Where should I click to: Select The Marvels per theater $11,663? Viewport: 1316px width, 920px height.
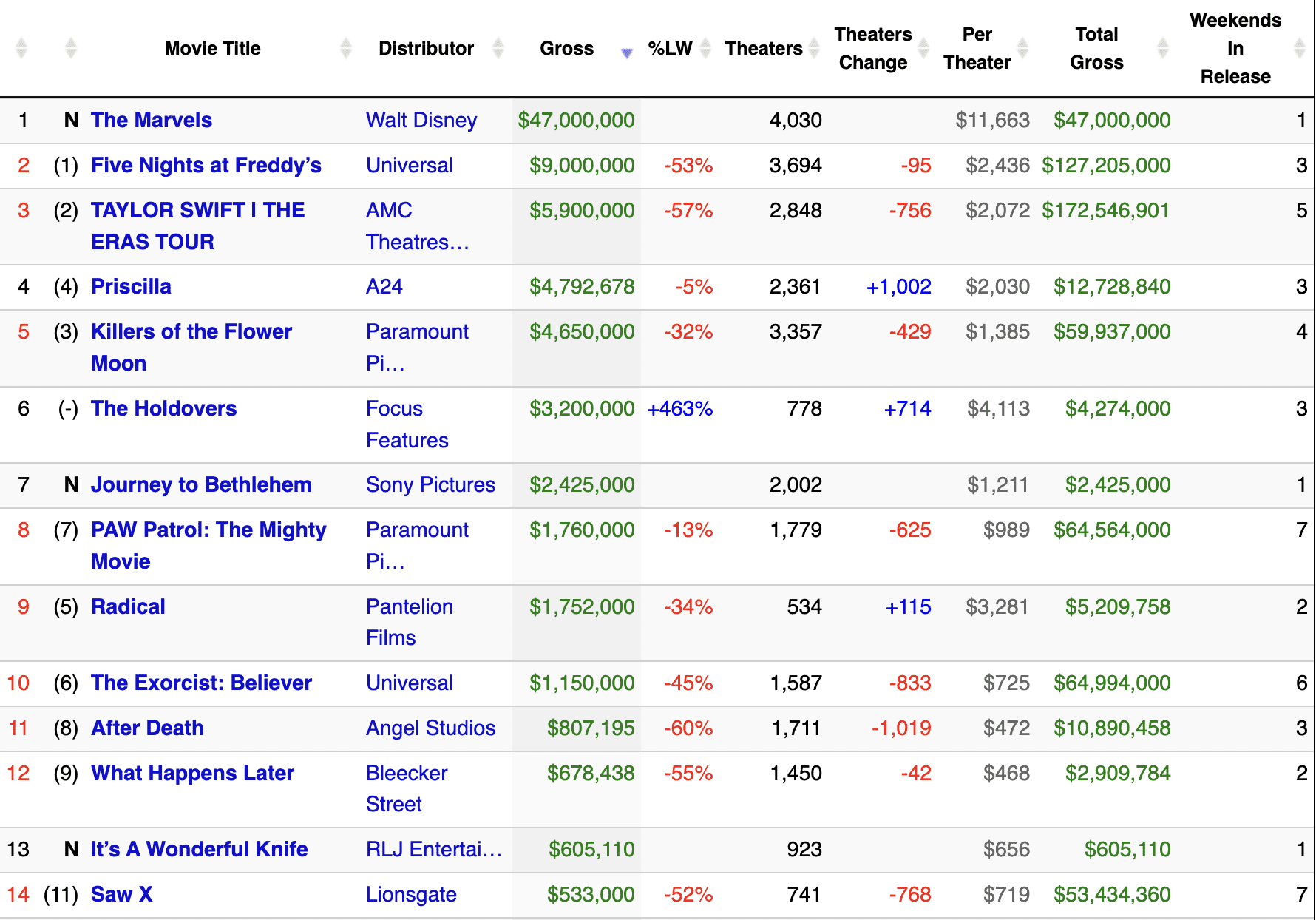click(x=992, y=120)
